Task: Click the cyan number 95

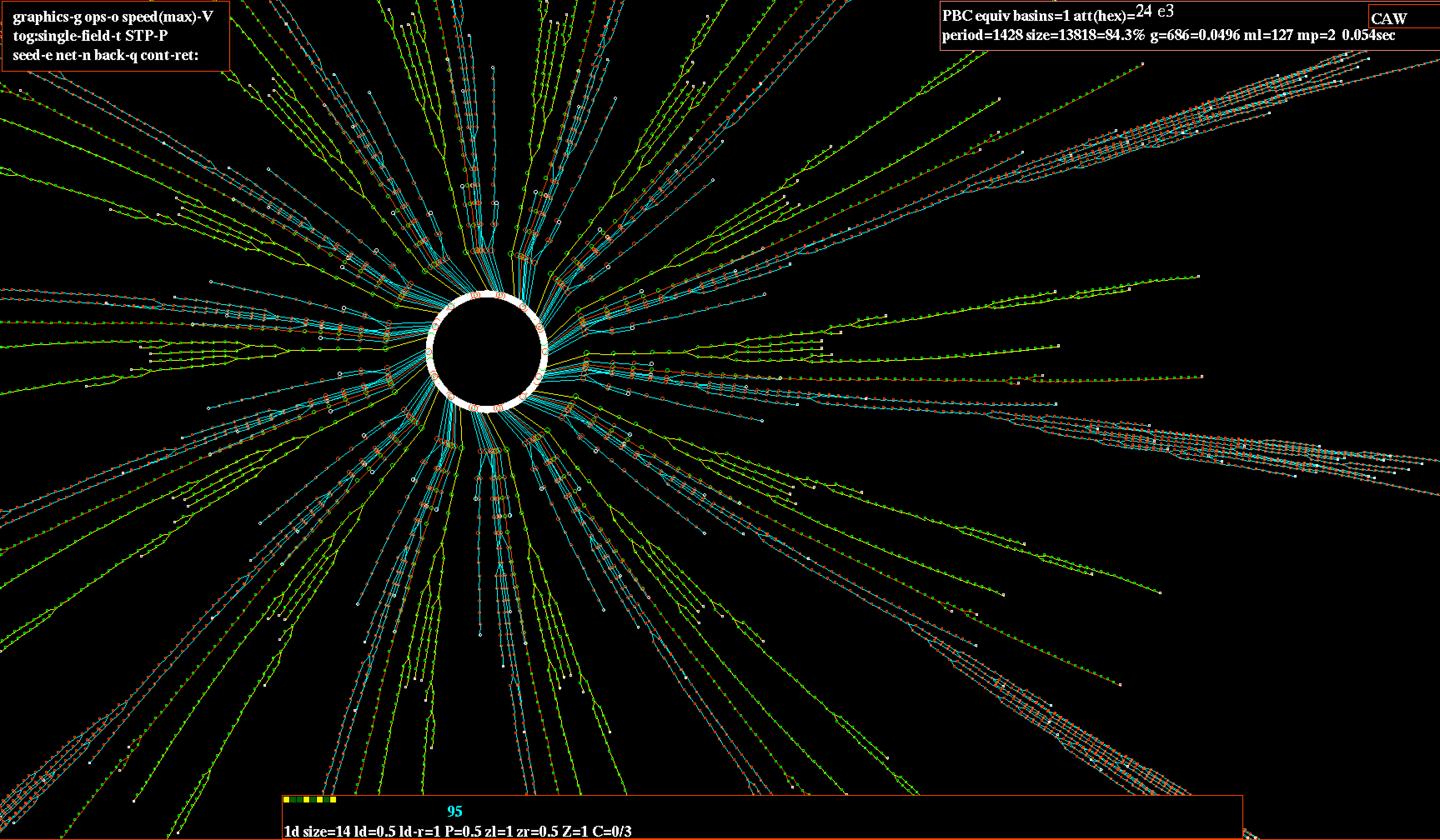Action: coord(454,811)
